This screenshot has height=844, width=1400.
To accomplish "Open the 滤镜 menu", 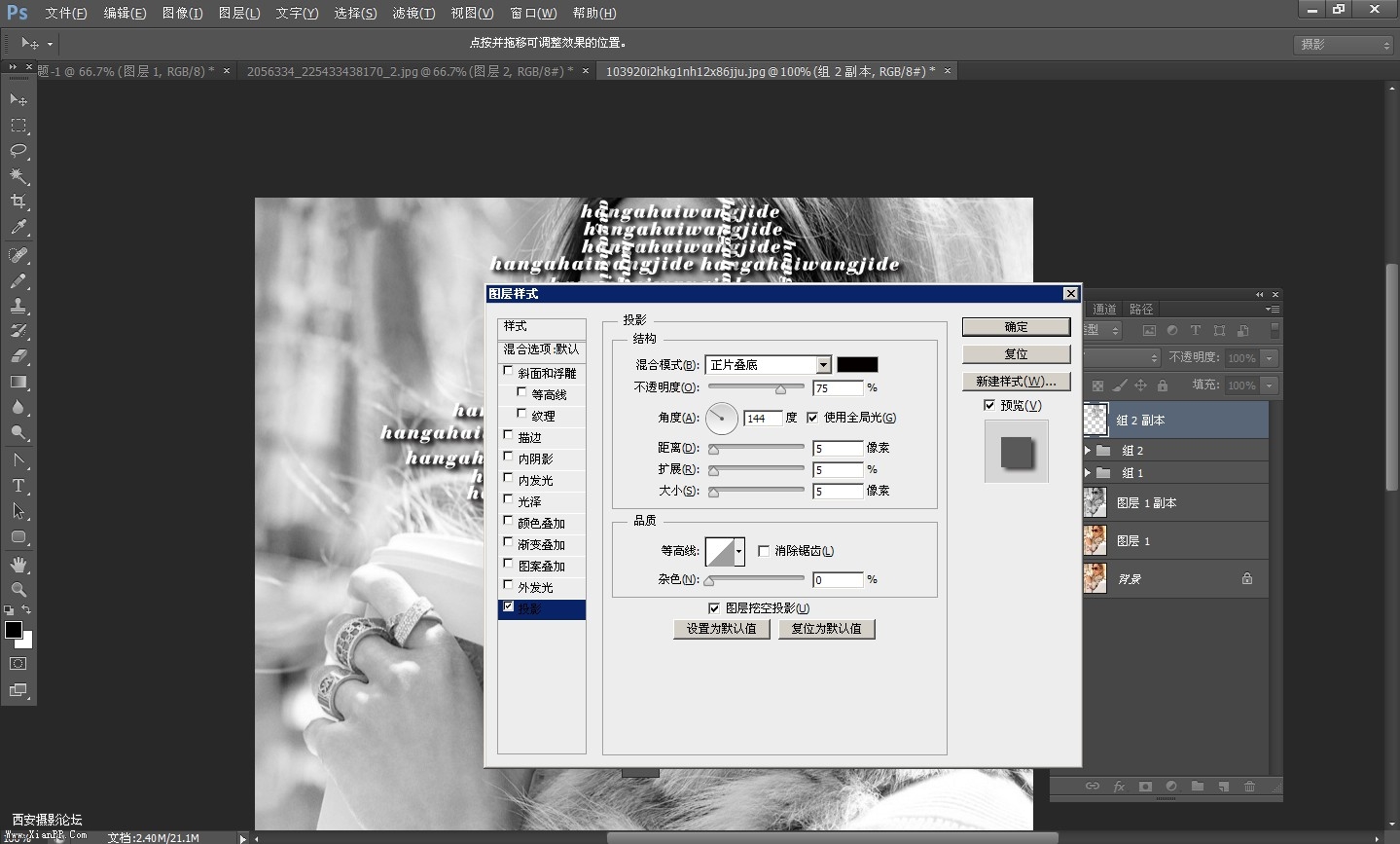I will coord(413,13).
